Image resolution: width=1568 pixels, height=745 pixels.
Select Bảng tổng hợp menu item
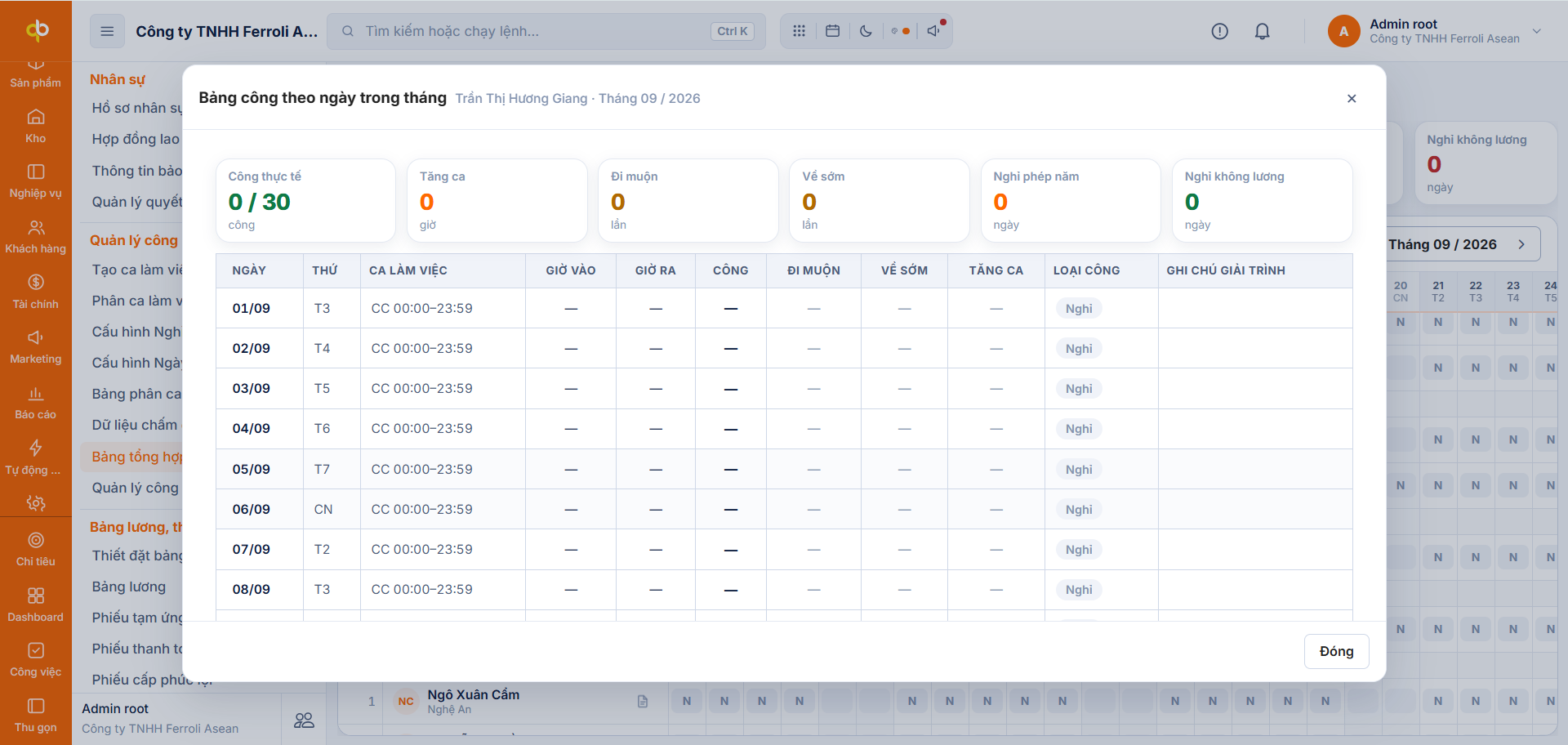[x=132, y=457]
